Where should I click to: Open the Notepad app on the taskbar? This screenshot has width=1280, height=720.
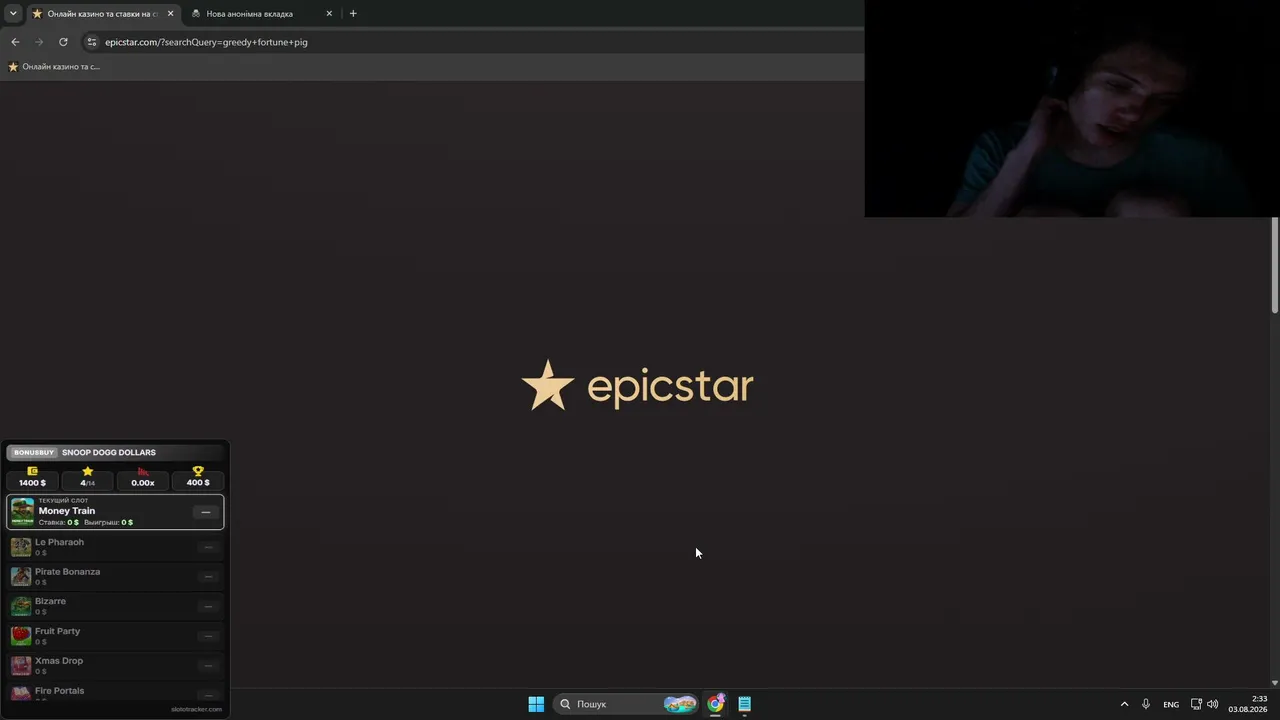click(745, 704)
